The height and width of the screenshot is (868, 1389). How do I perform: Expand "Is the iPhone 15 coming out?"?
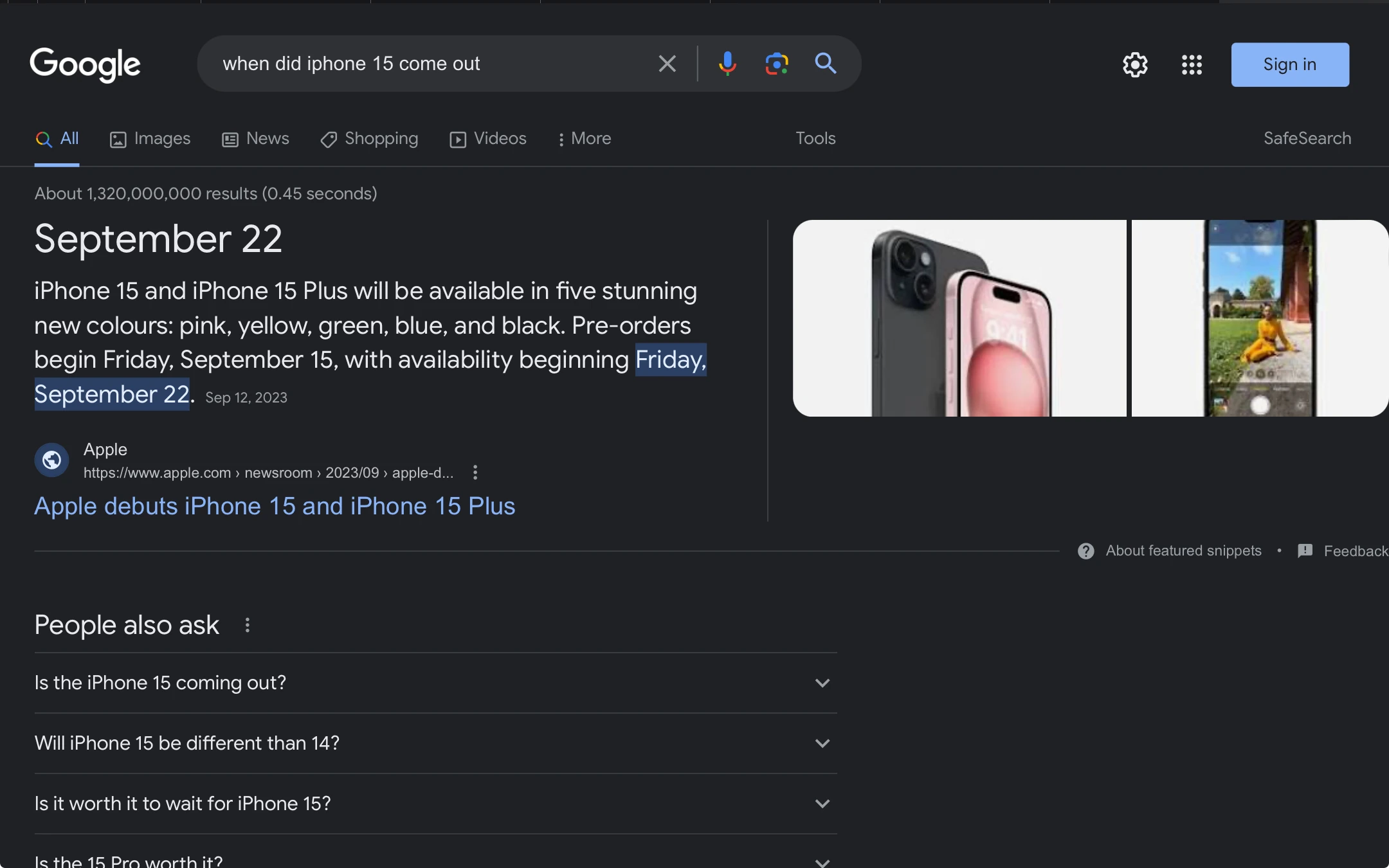click(x=822, y=683)
